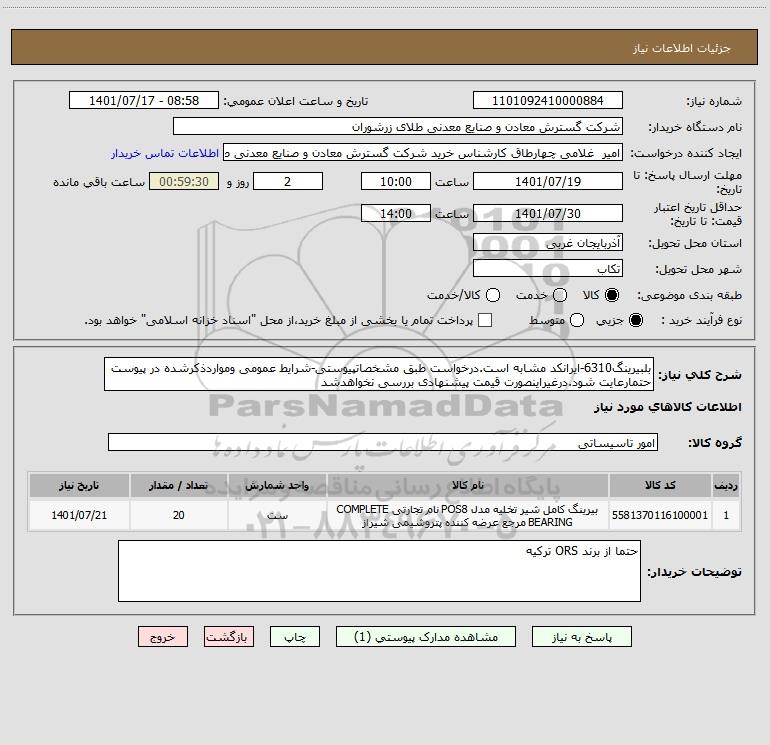This screenshot has width=770, height=745.
Task: Click the remaining days field showing 2
Action: [288, 181]
